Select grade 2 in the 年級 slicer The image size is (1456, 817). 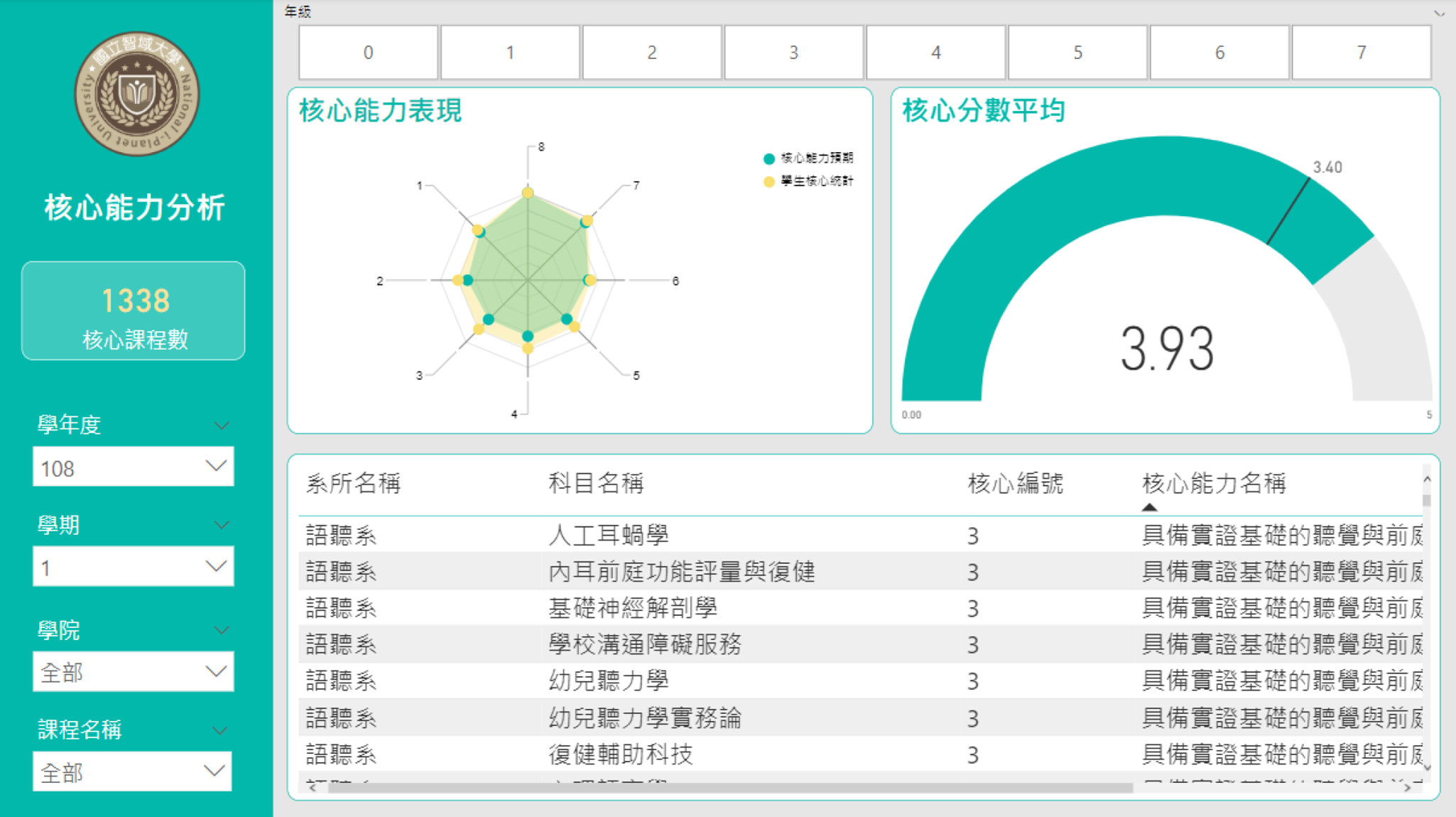click(x=652, y=53)
